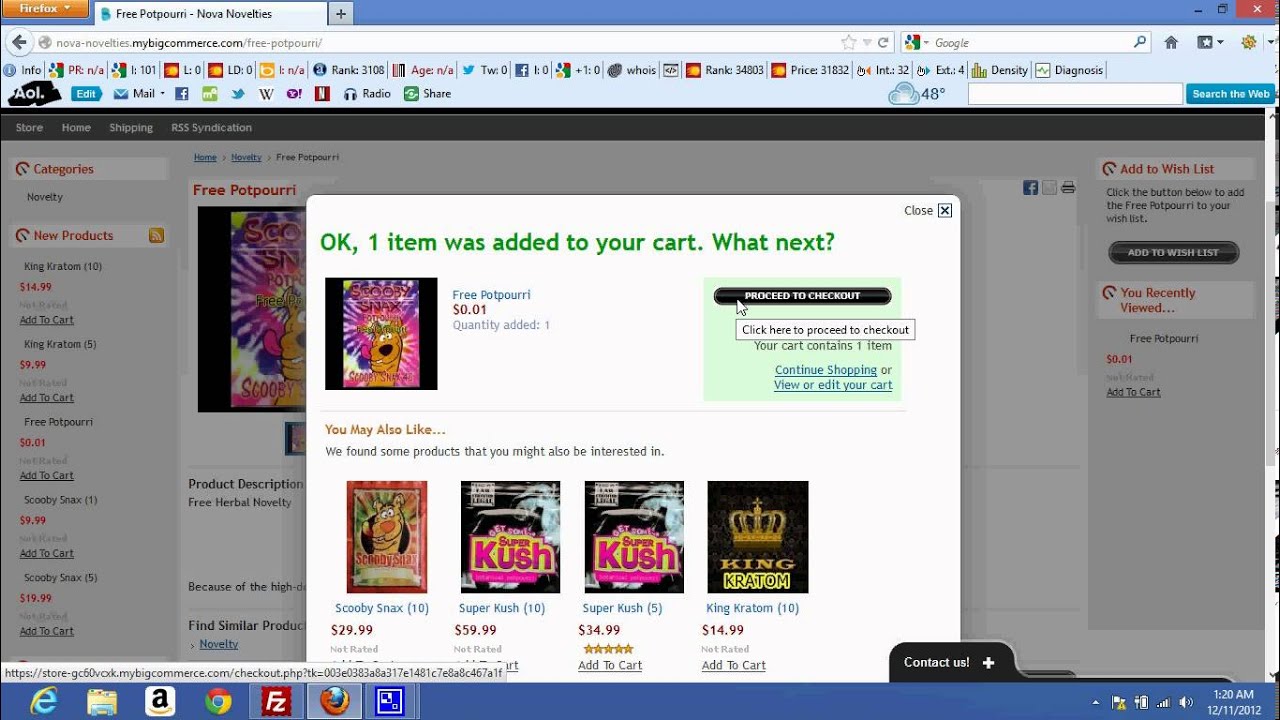Click the Continue Shopping link
1280x720 pixels.
pyautogui.click(x=826, y=370)
